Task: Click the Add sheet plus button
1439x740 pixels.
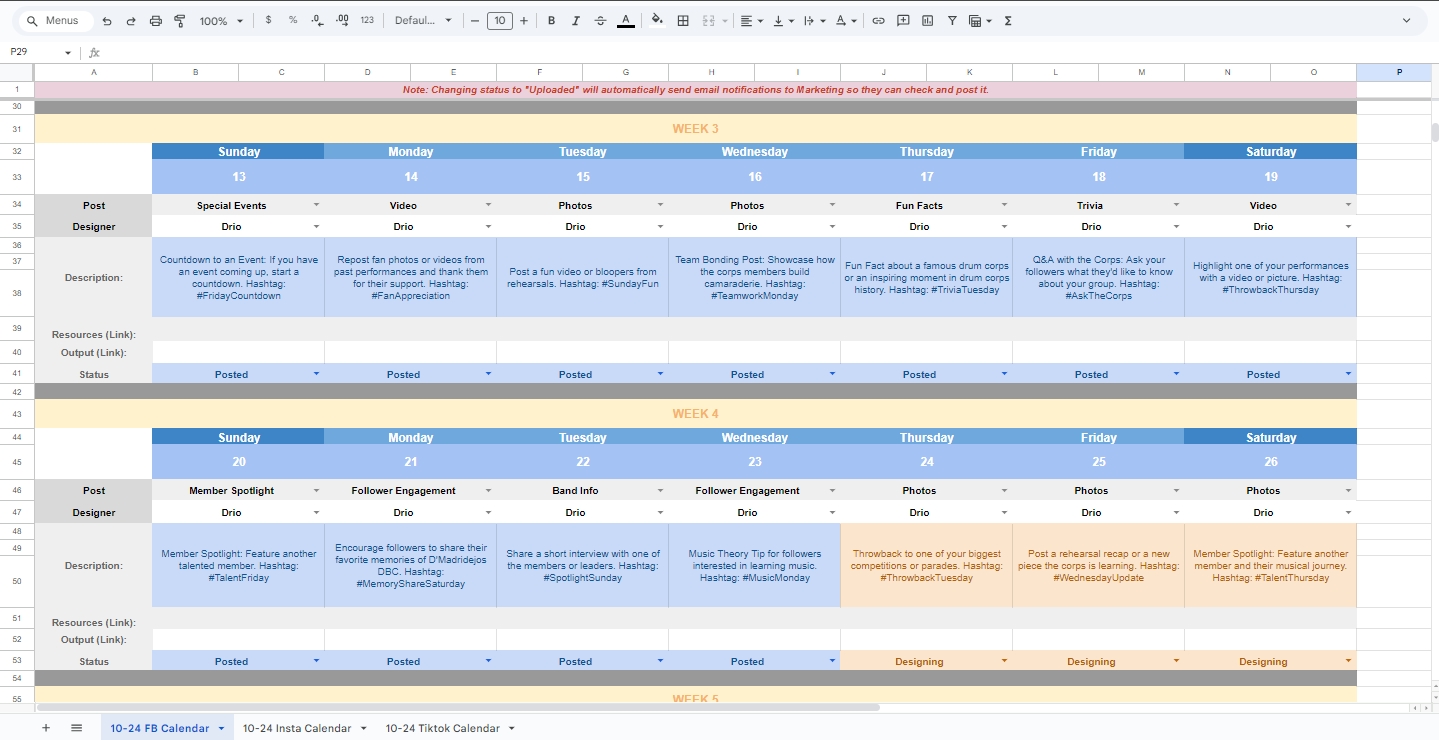Action: (46, 728)
